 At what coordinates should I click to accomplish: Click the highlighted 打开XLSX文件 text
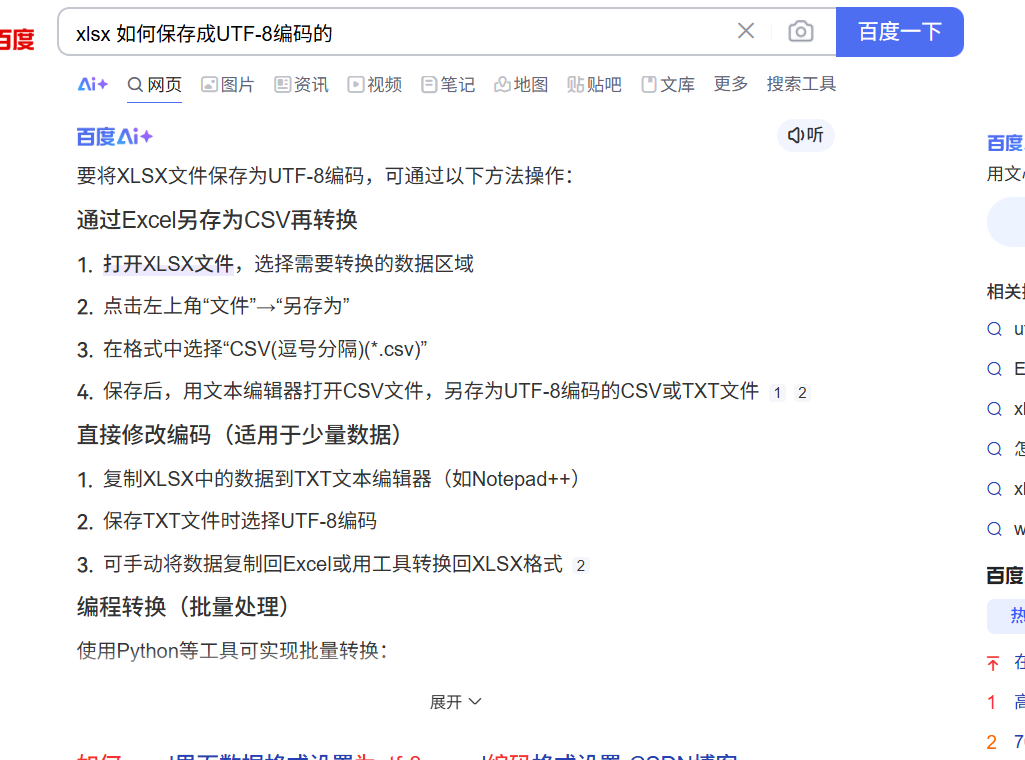point(168,264)
